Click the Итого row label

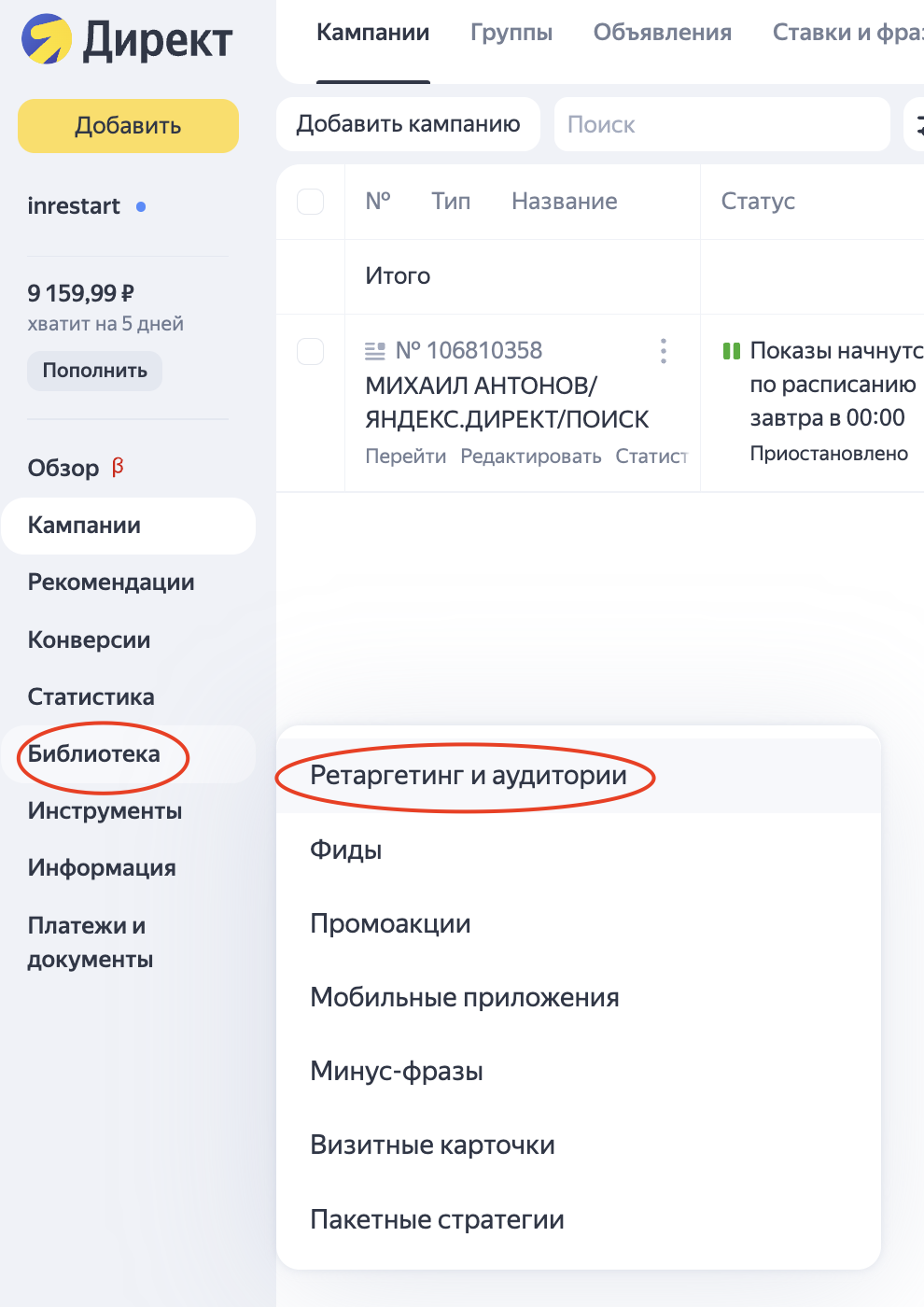pyautogui.click(x=398, y=276)
